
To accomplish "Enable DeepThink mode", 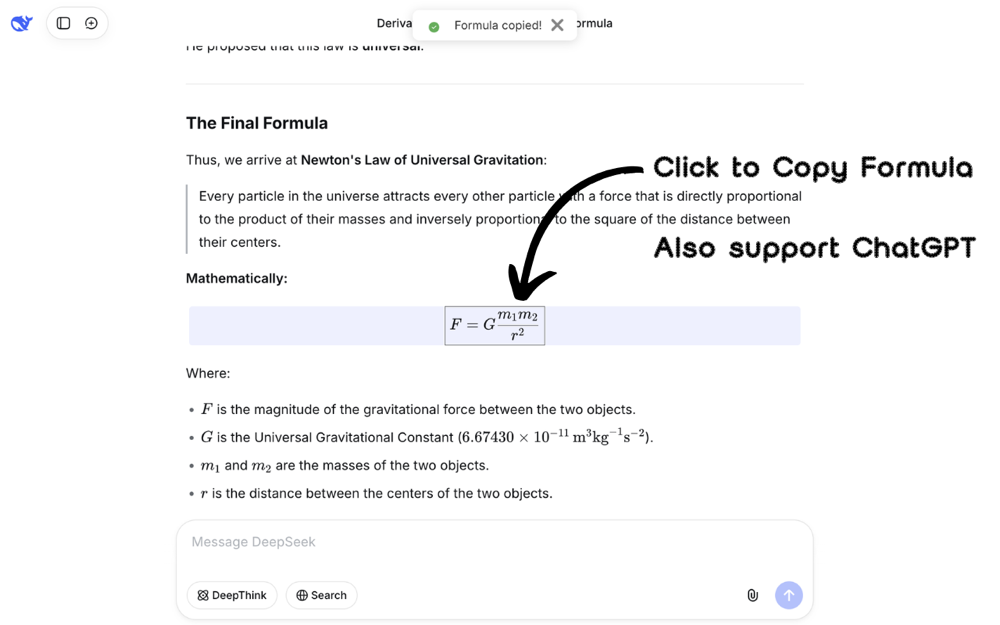I will point(232,595).
